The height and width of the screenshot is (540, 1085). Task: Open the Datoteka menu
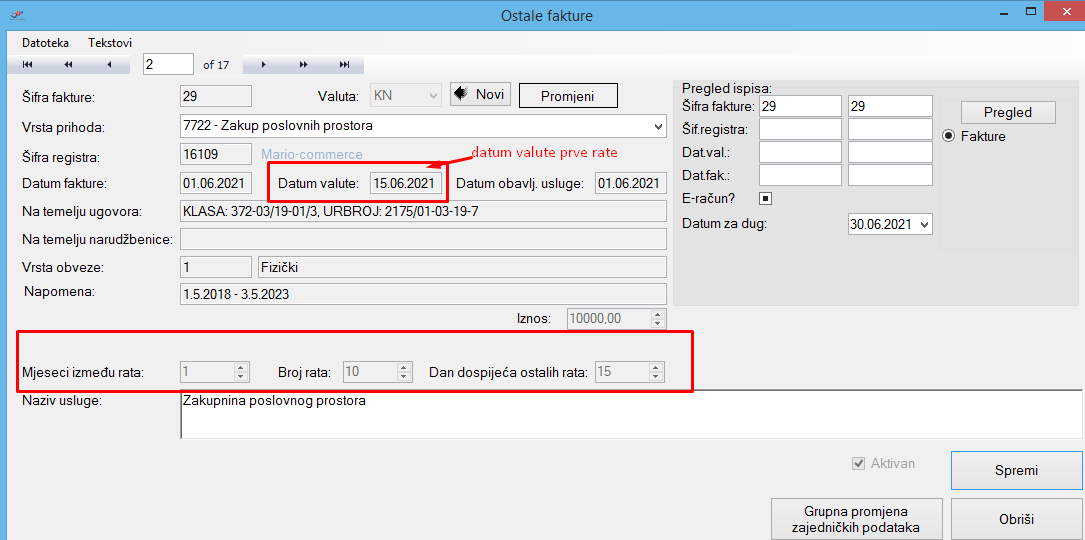[45, 43]
